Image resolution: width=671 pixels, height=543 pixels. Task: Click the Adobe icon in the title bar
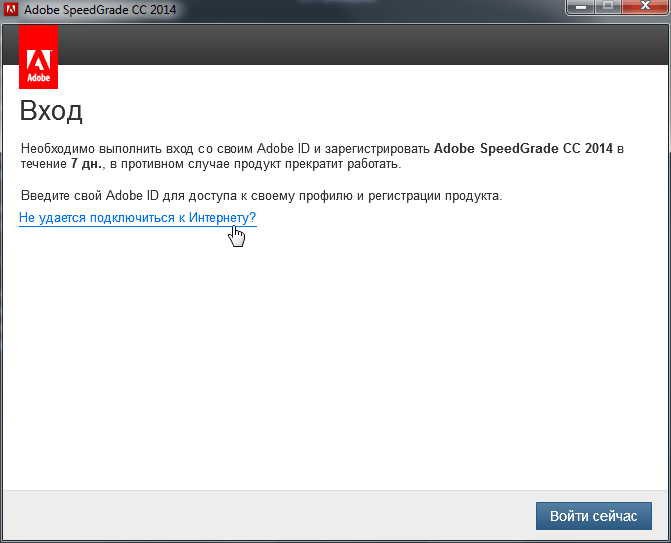[10, 9]
